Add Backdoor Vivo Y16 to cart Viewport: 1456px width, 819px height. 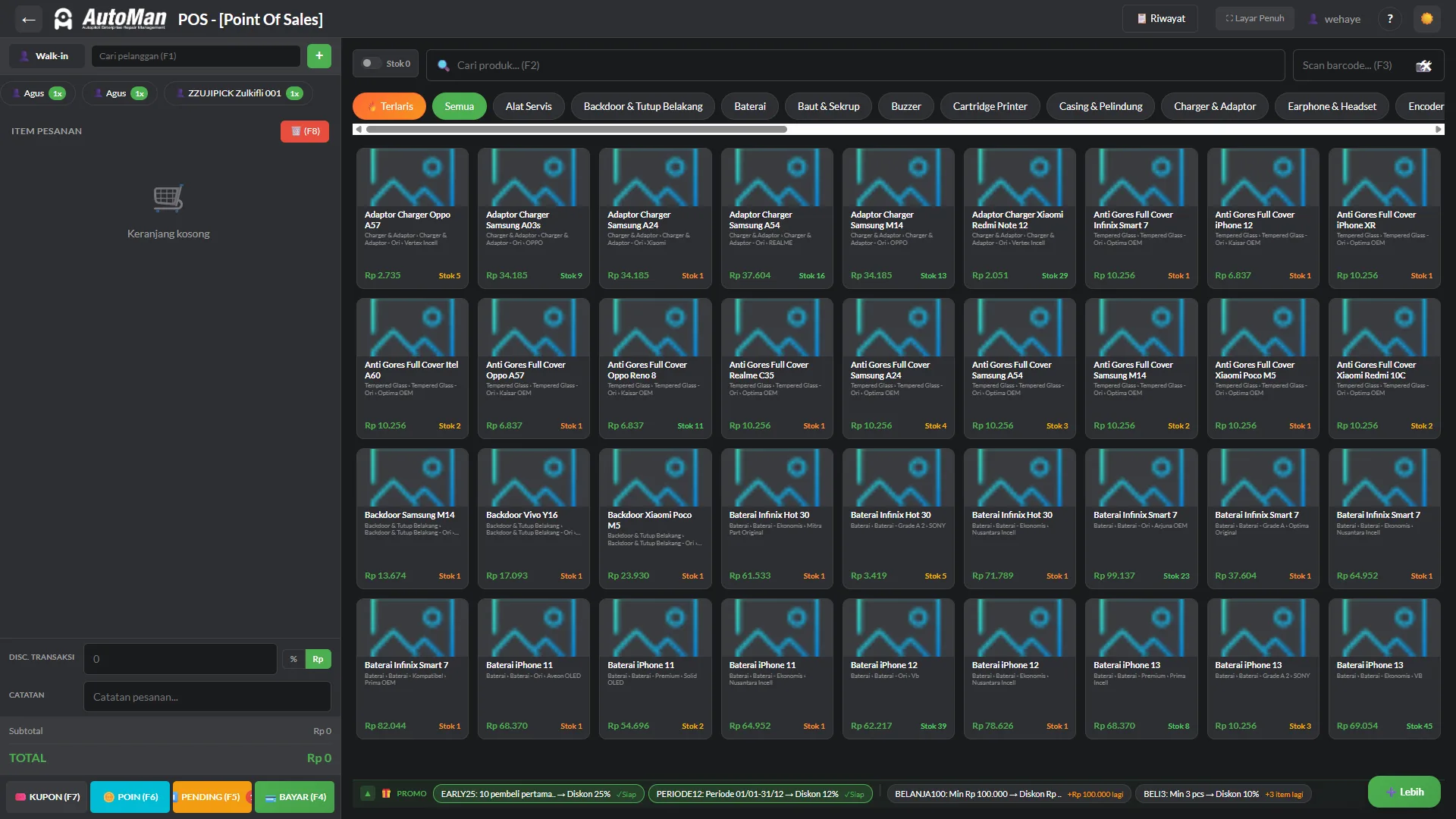[534, 519]
